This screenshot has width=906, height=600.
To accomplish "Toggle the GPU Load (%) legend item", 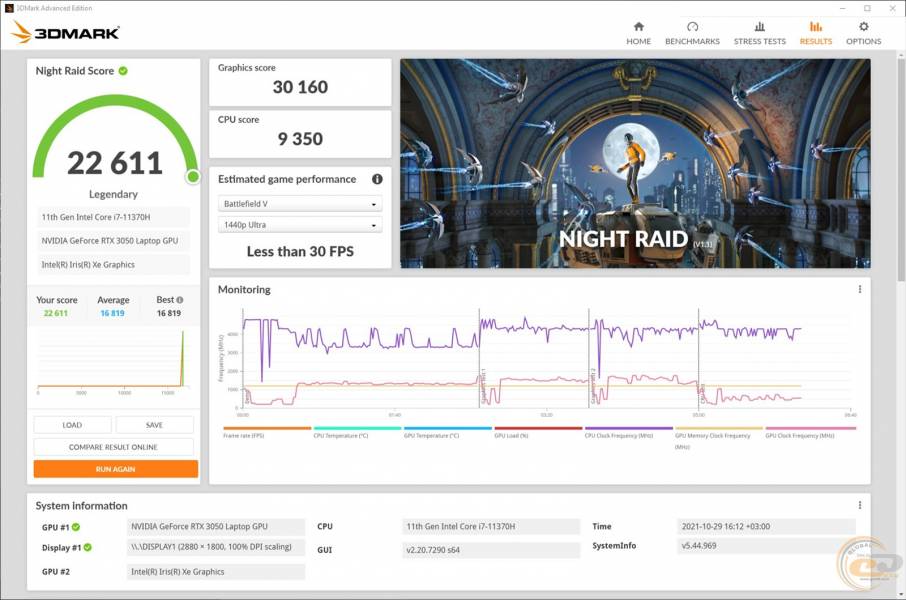I will [x=538, y=432].
